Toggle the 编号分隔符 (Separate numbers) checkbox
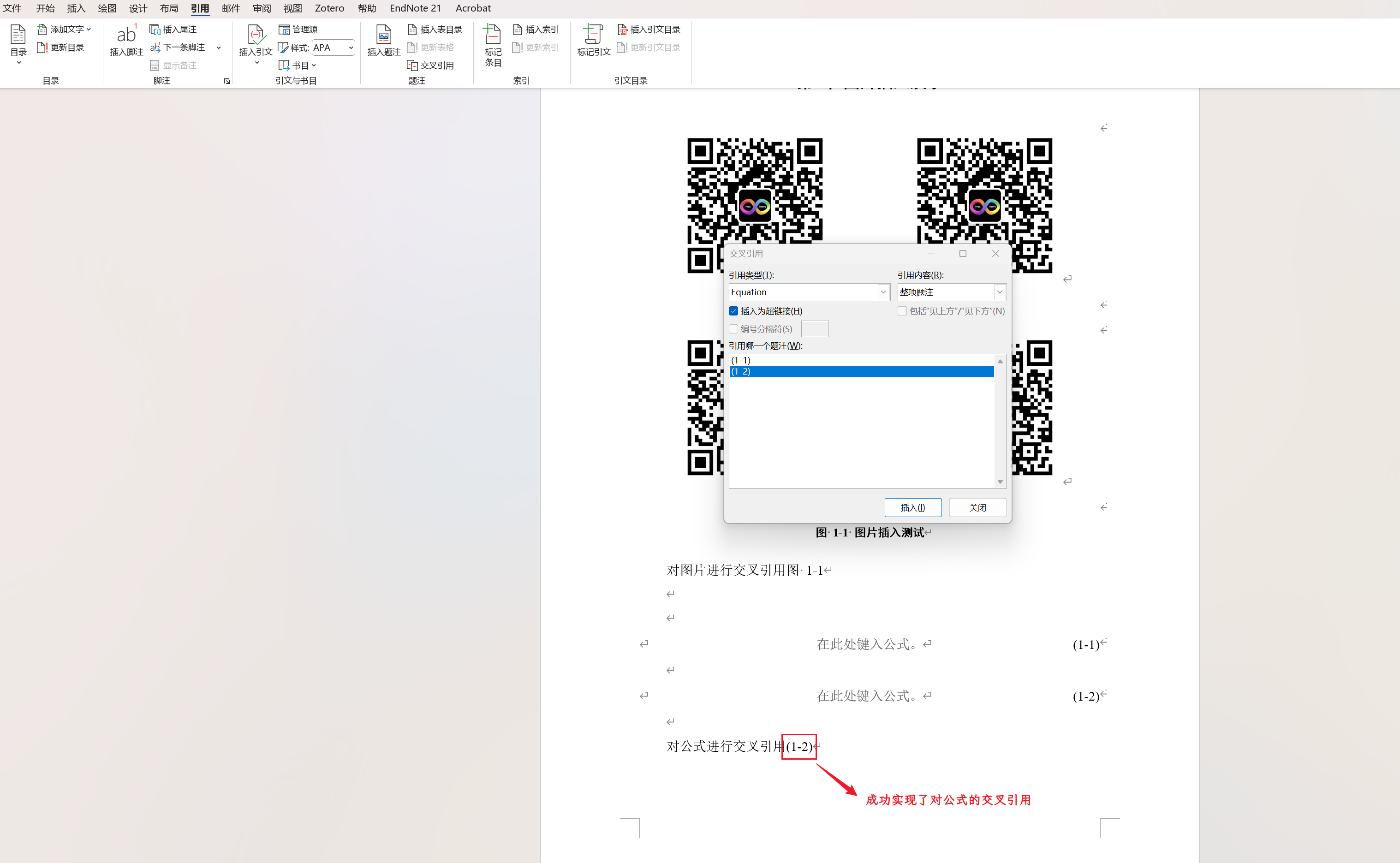 (733, 329)
